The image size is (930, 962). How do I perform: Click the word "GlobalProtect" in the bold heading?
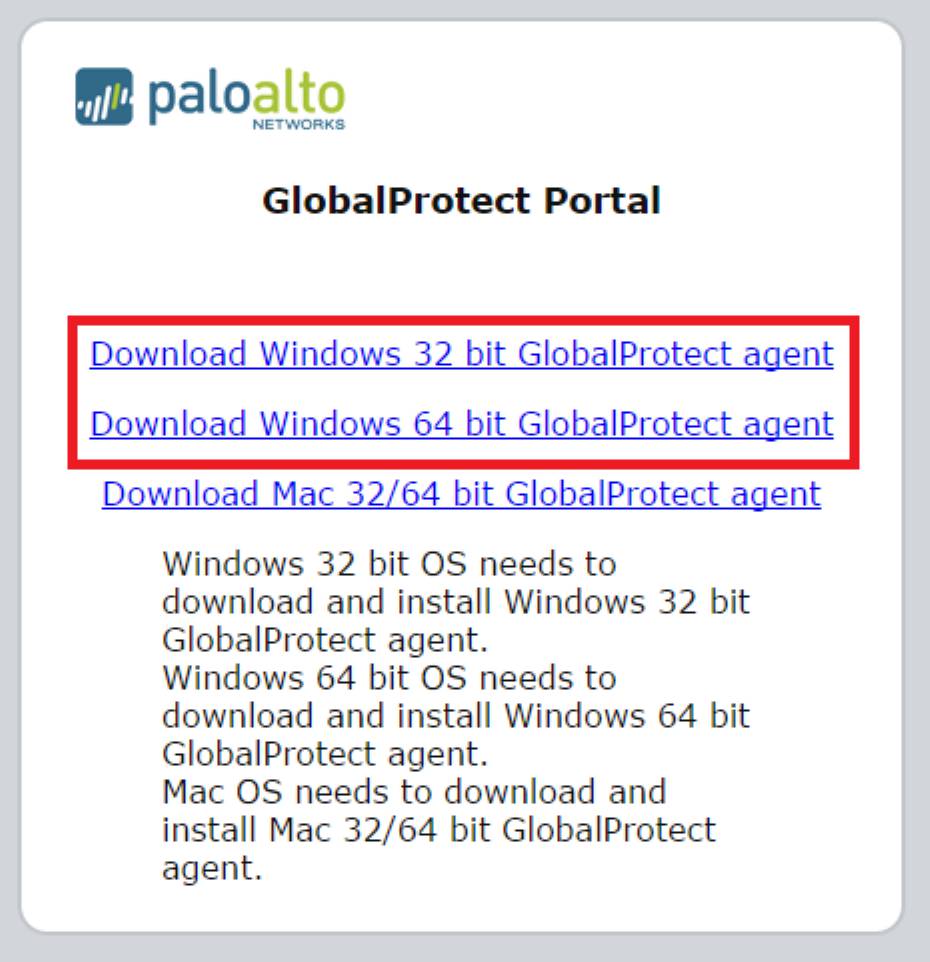[396, 201]
